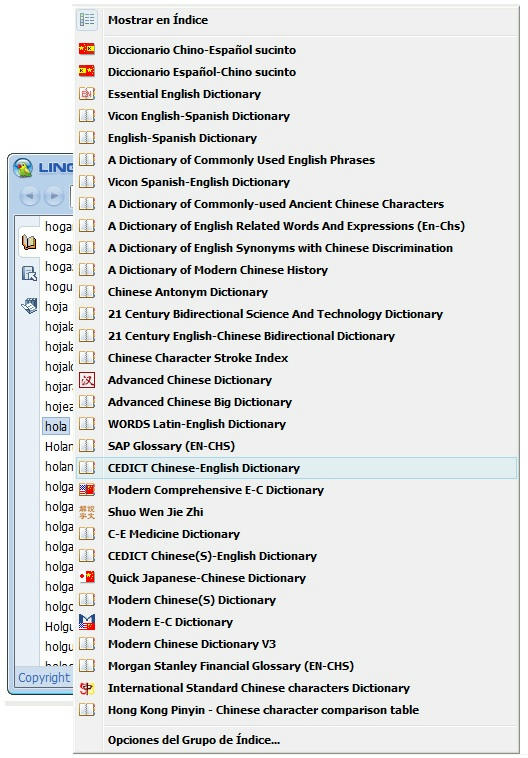Choose Hong Kong Pinyin comparison table
The width and height of the screenshot is (528, 758).
coord(296,710)
